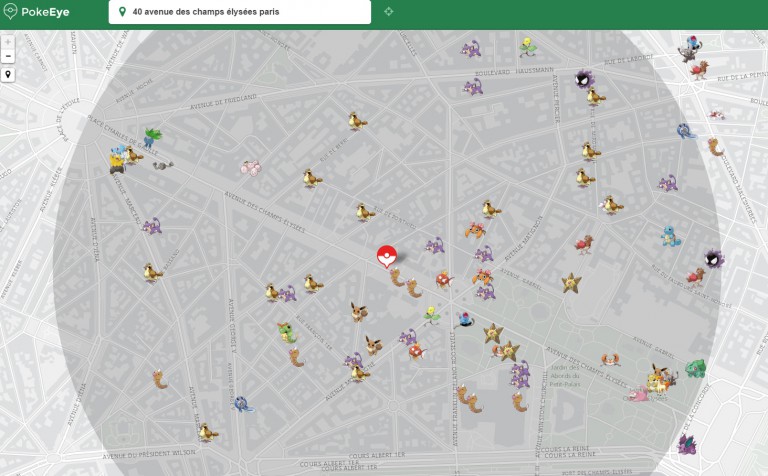The height and width of the screenshot is (476, 768).
Task: Click the blue Tentacool icon
Action: coord(465,319)
